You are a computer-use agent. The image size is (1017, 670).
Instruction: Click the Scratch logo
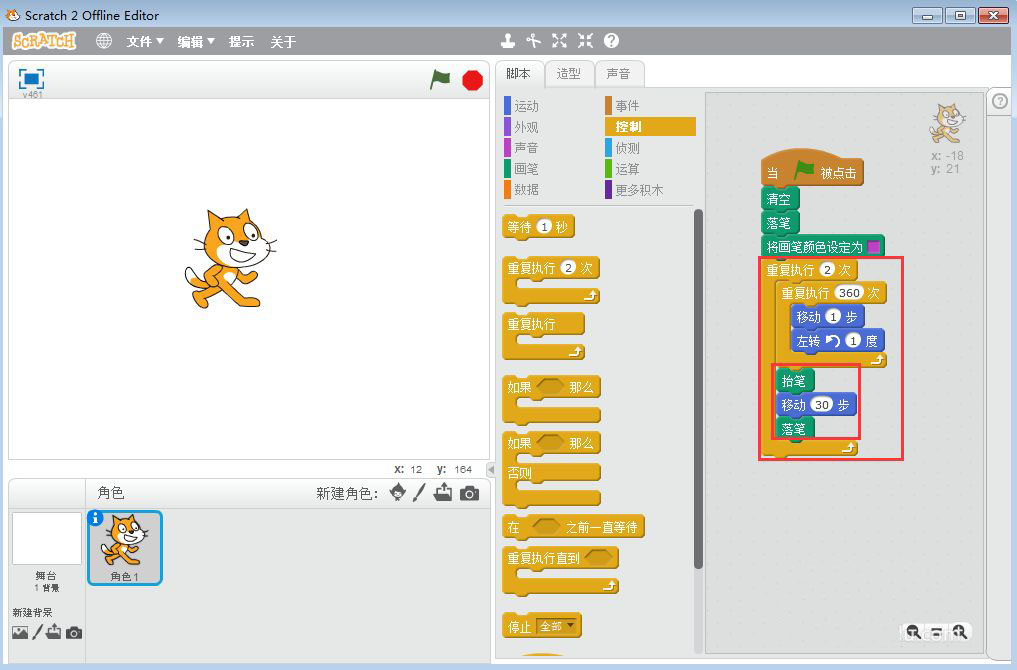(44, 41)
